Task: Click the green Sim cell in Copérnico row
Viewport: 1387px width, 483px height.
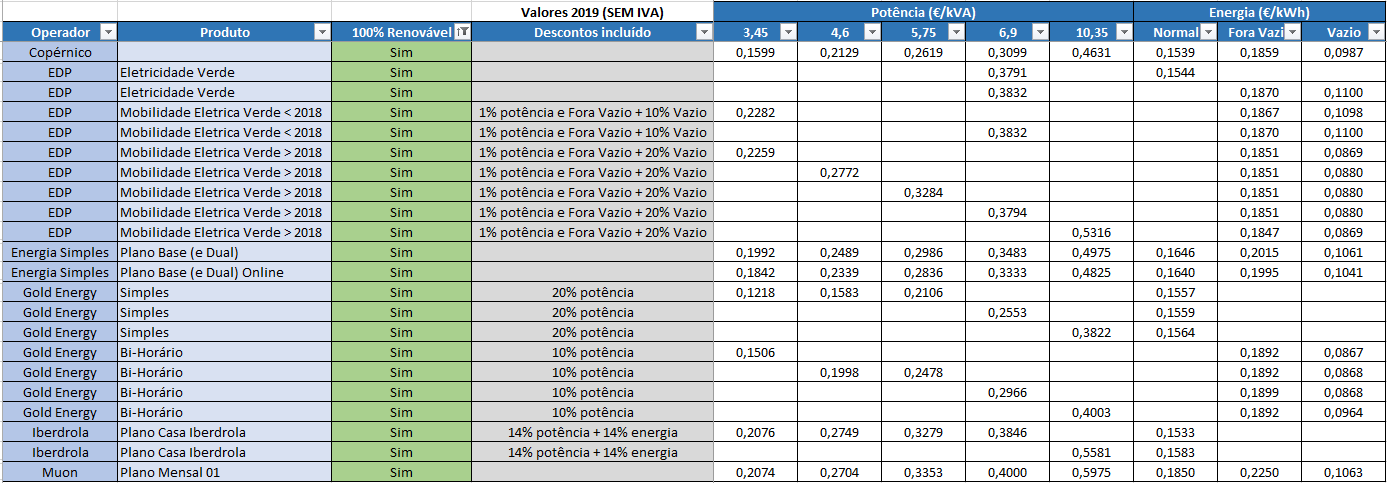Action: click(401, 52)
